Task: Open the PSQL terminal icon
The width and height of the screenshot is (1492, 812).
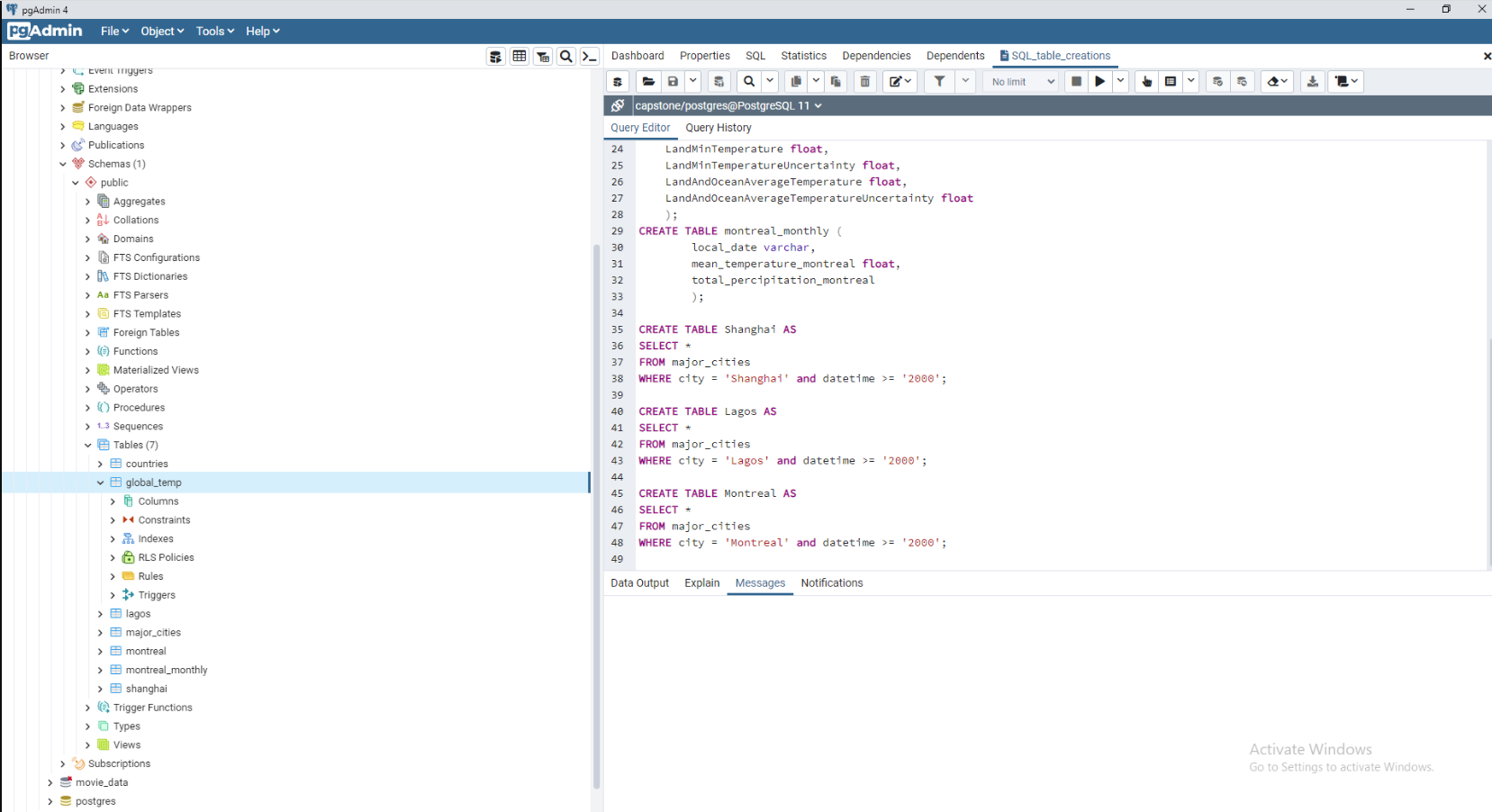Action: (590, 57)
